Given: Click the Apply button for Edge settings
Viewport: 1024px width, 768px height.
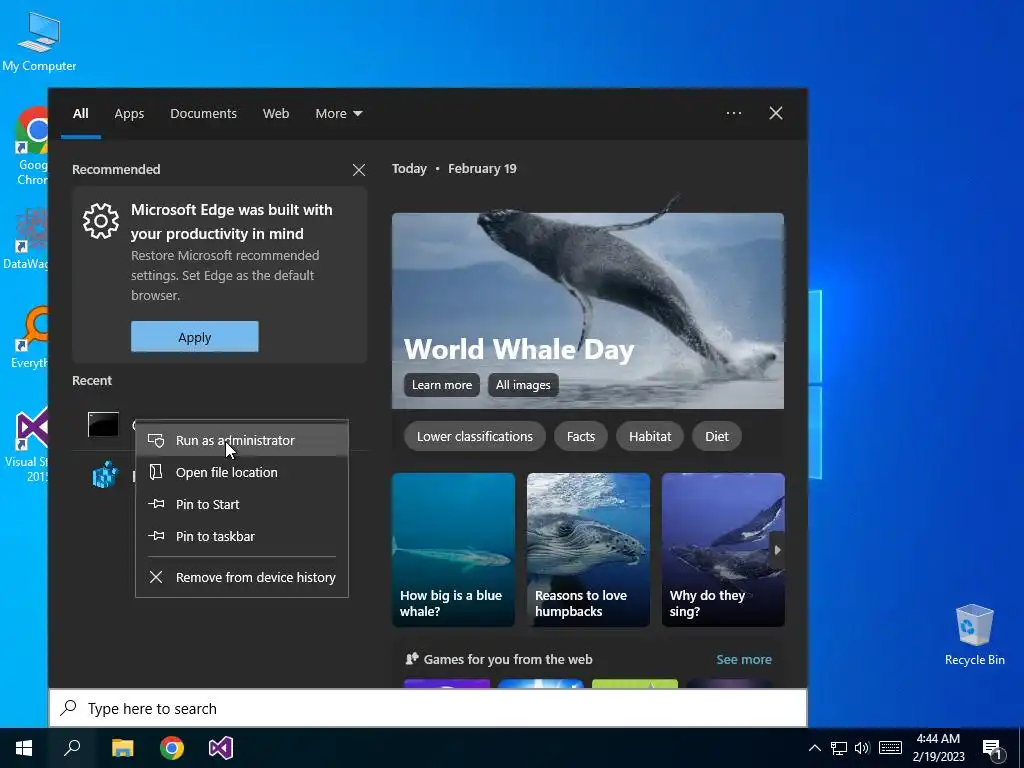Looking at the screenshot, I should (195, 337).
